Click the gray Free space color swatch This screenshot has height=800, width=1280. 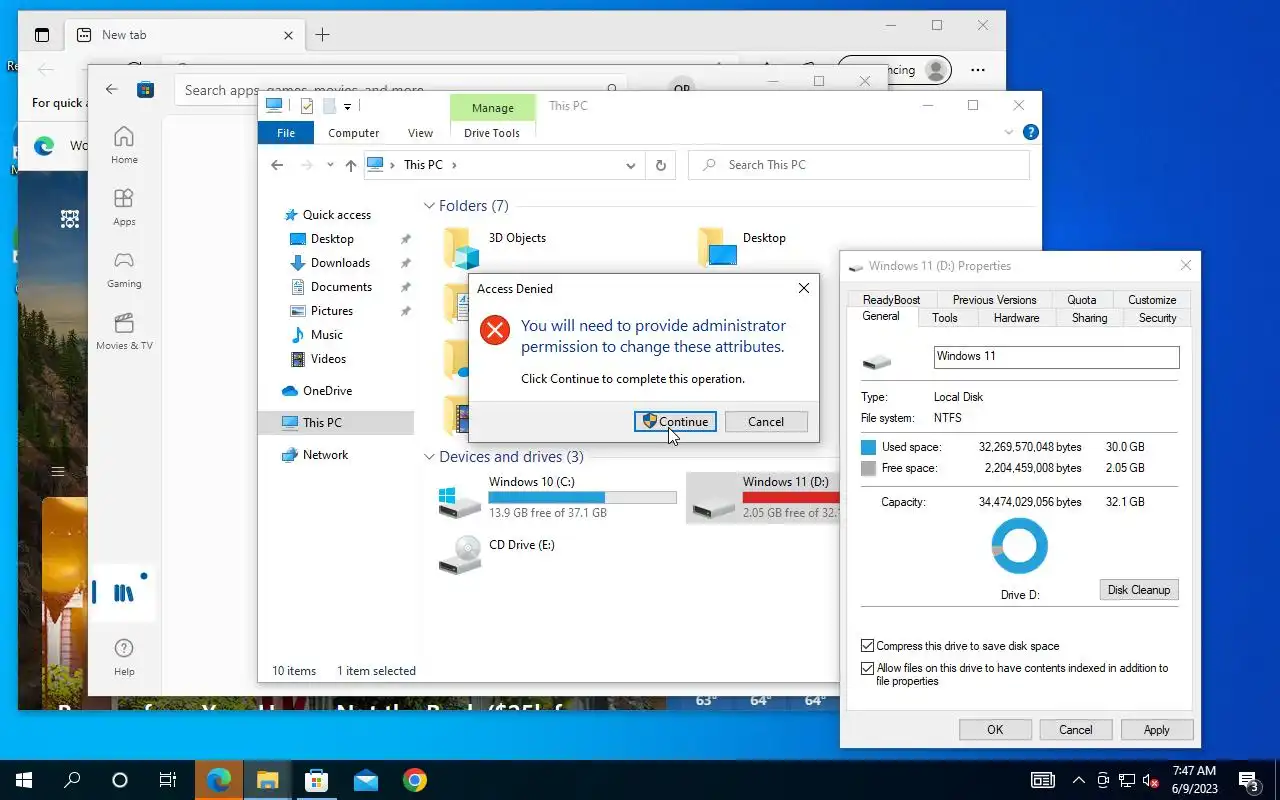868,468
